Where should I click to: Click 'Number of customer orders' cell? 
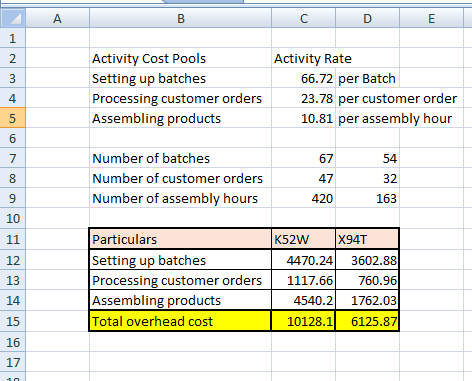181,178
